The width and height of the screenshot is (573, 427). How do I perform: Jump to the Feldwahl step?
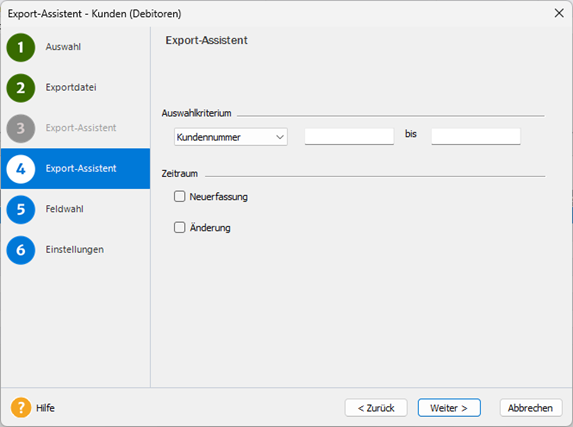64,209
